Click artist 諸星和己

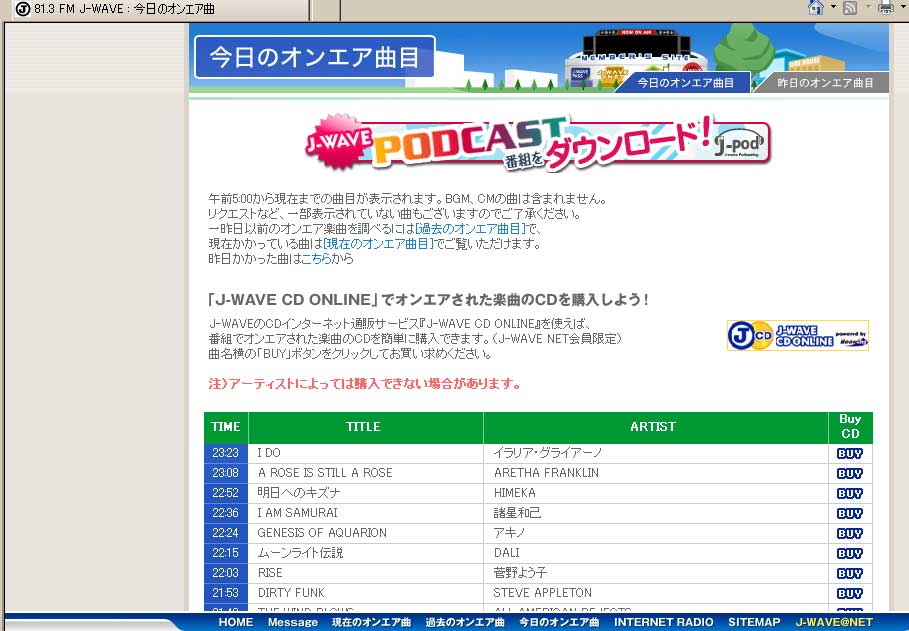[517, 513]
